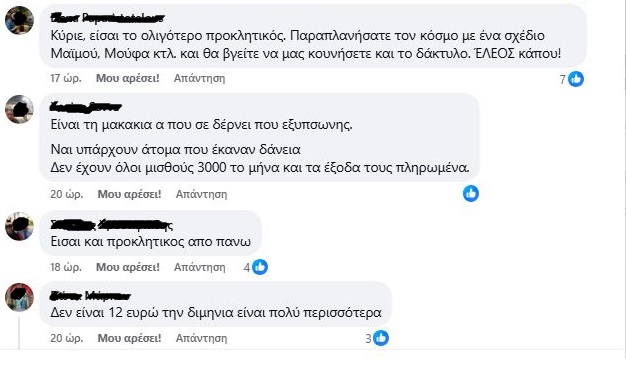
Task: Open the '17 ώρ.' timestamp link
Action: click(66, 78)
